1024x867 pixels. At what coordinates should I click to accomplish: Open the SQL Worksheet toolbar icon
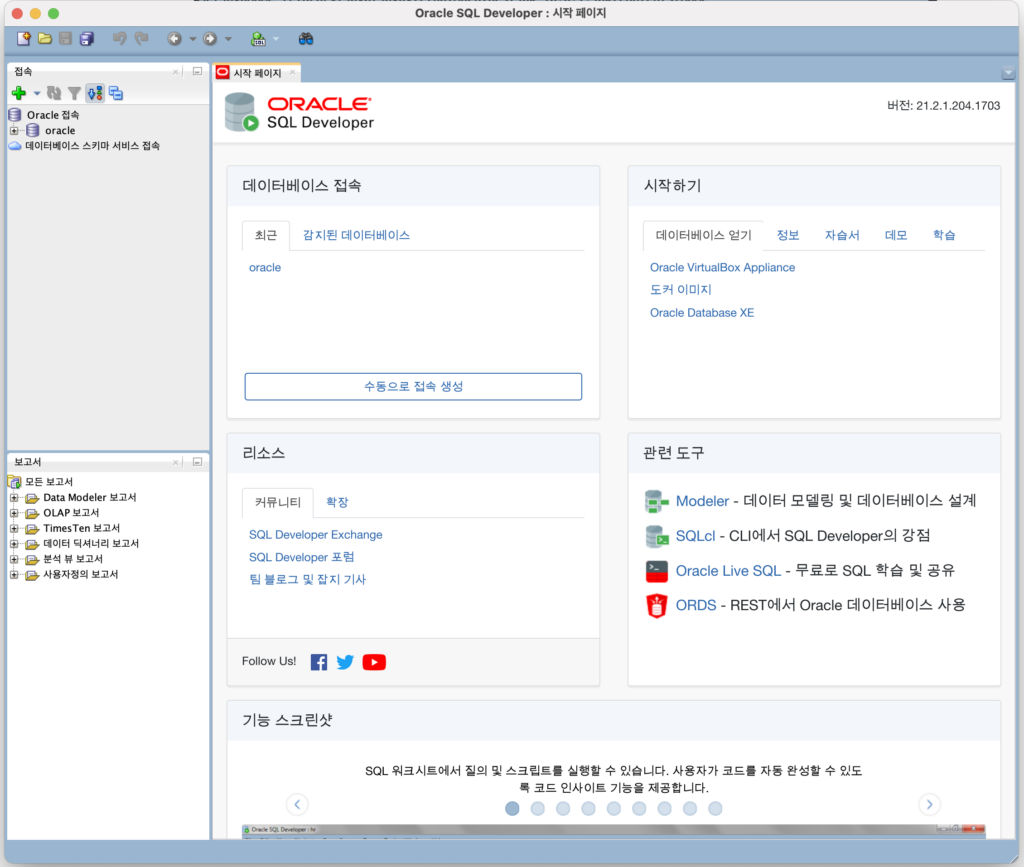click(259, 39)
